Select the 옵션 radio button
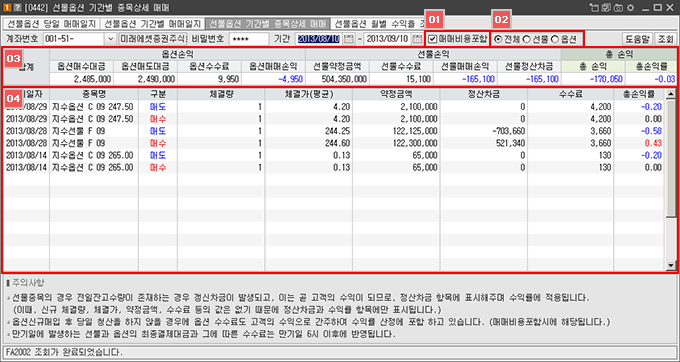The height and width of the screenshot is (362, 680). point(555,39)
